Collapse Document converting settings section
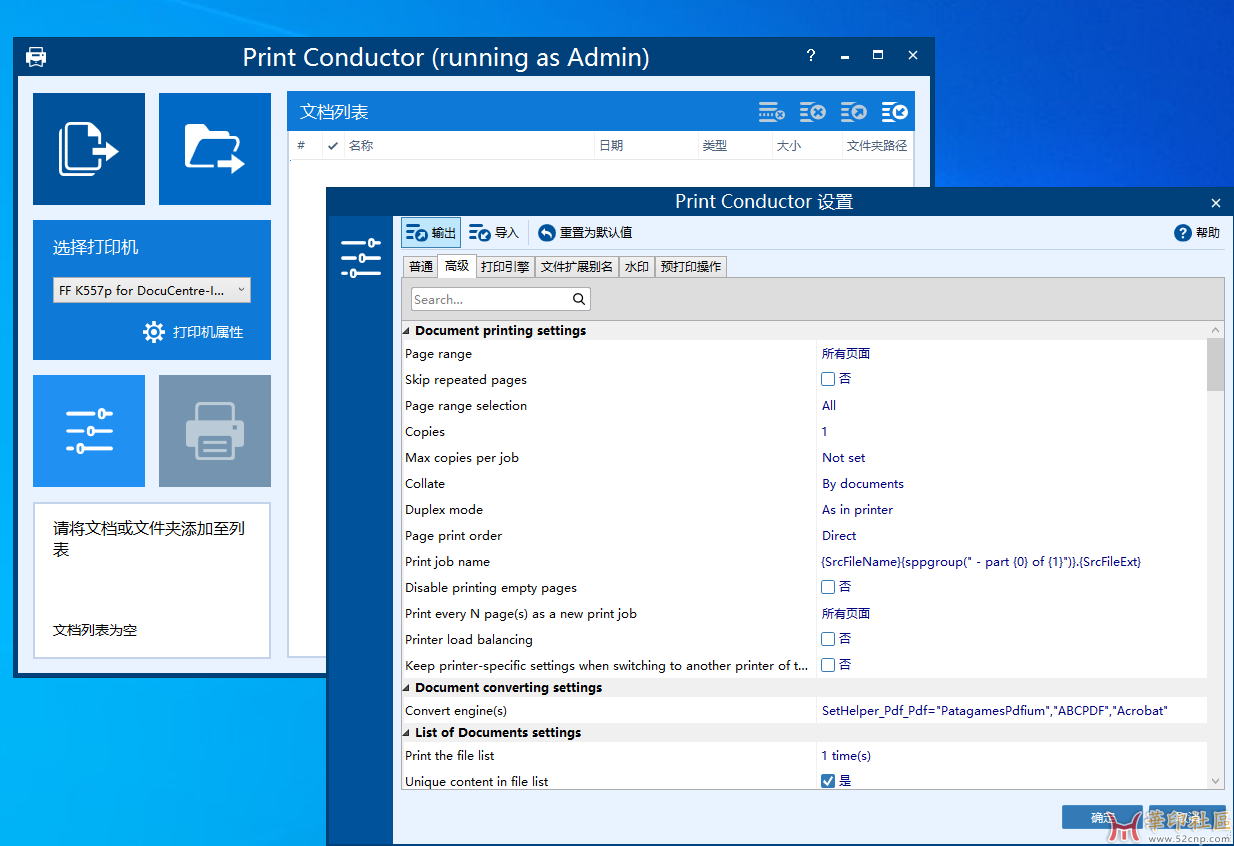1234x846 pixels. [x=407, y=688]
